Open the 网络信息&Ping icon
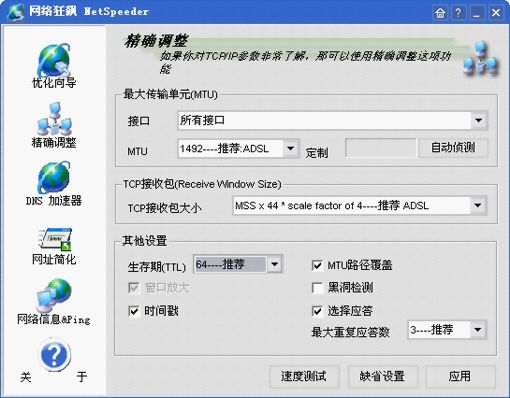The width and height of the screenshot is (510, 398). [54, 295]
